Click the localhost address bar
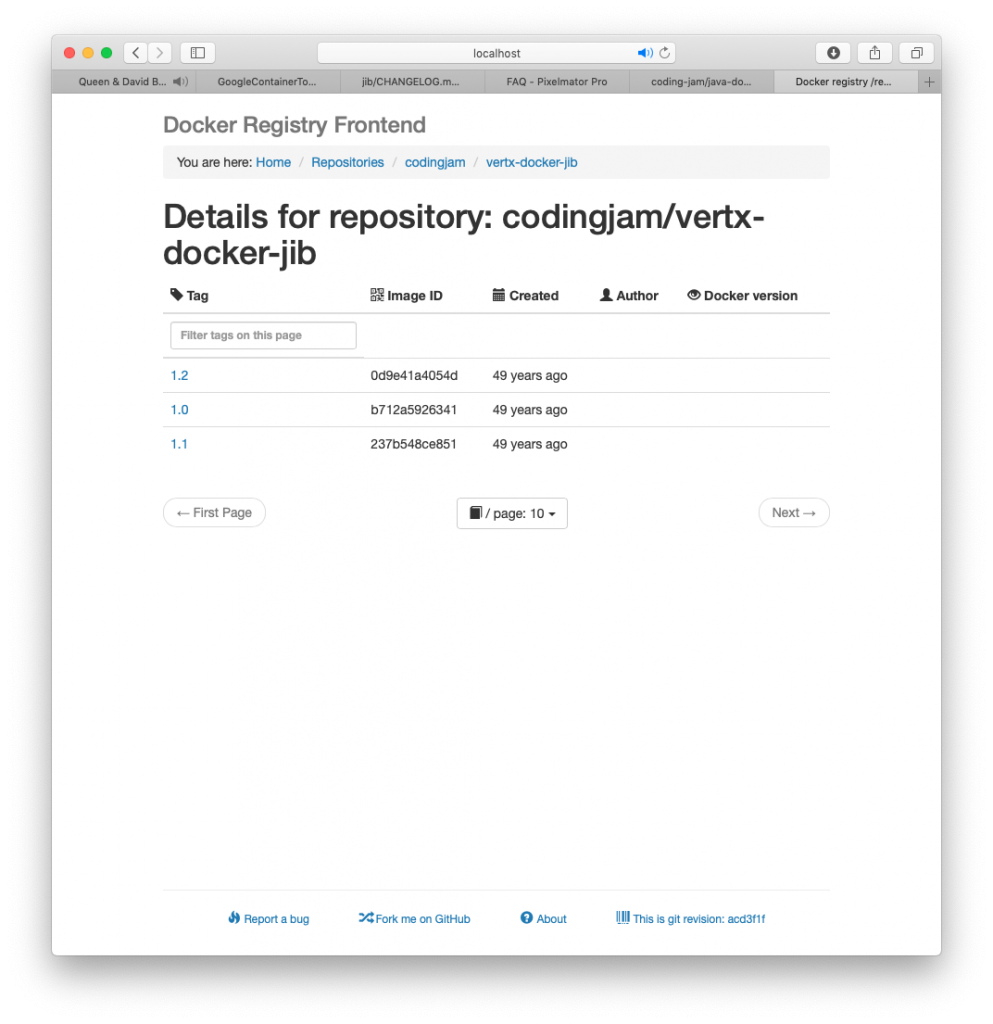This screenshot has height=1024, width=993. pos(496,53)
